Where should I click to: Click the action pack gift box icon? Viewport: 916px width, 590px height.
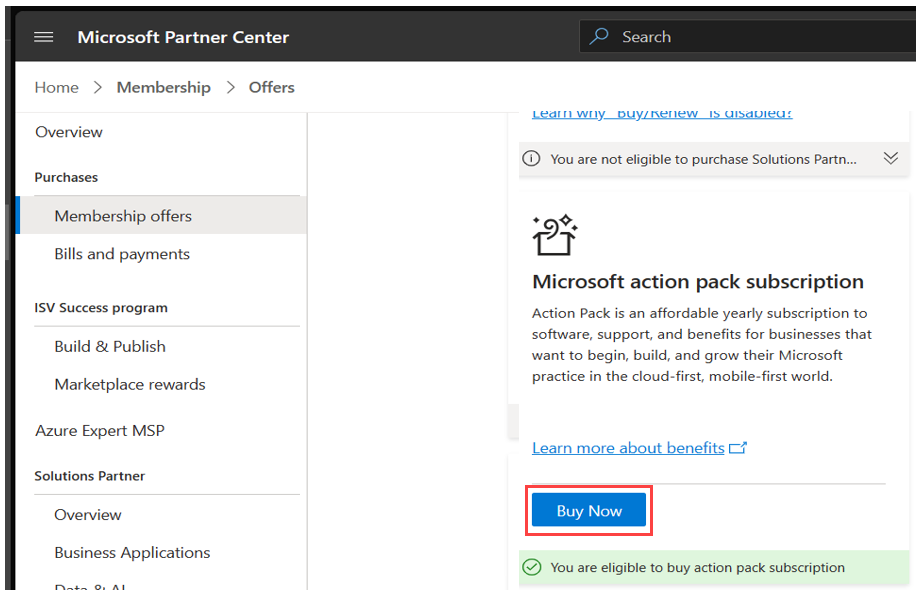[554, 235]
